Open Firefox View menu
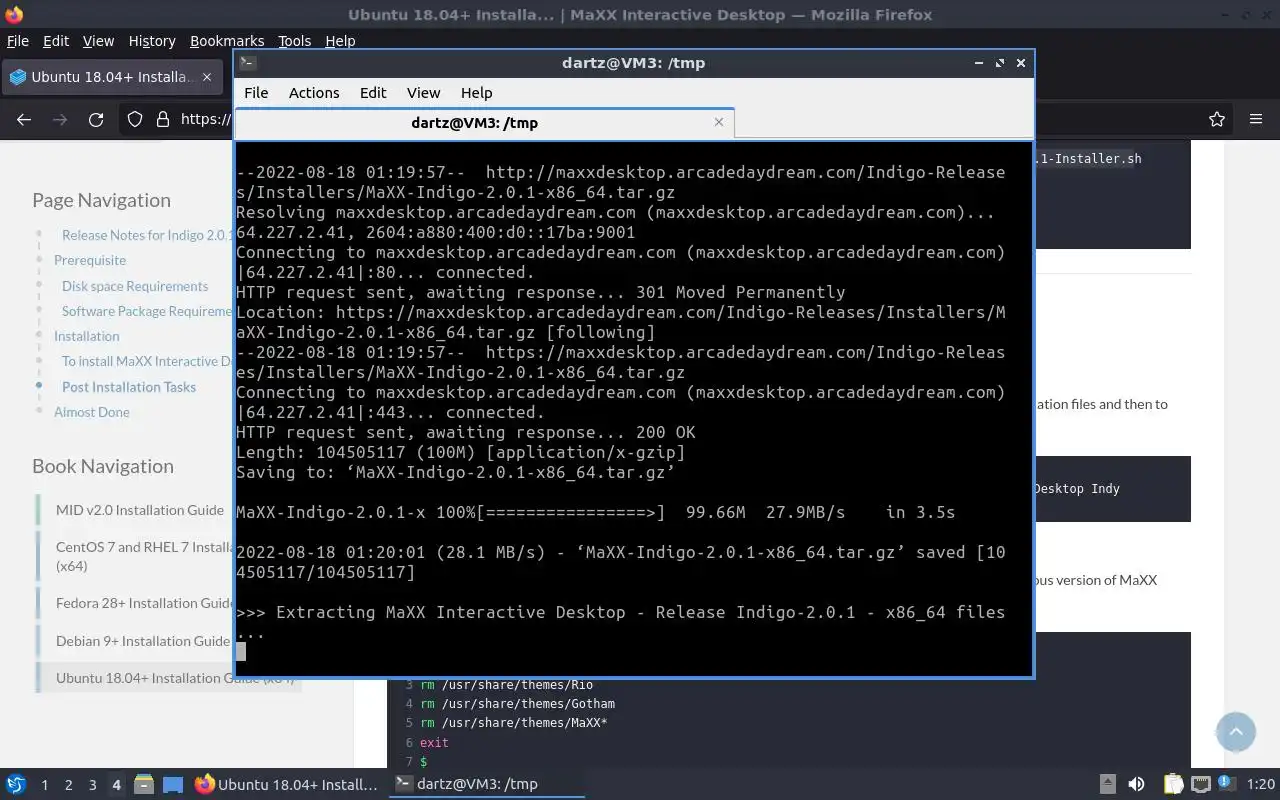The image size is (1280, 800). coord(98,41)
